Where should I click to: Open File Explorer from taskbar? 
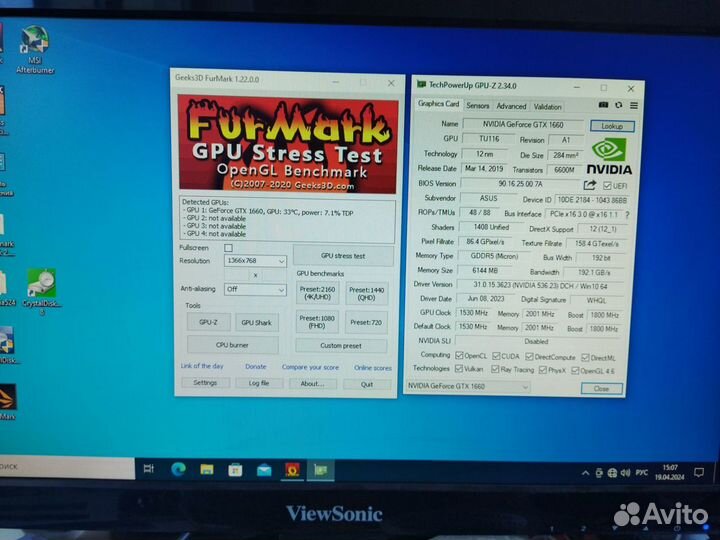[x=207, y=469]
